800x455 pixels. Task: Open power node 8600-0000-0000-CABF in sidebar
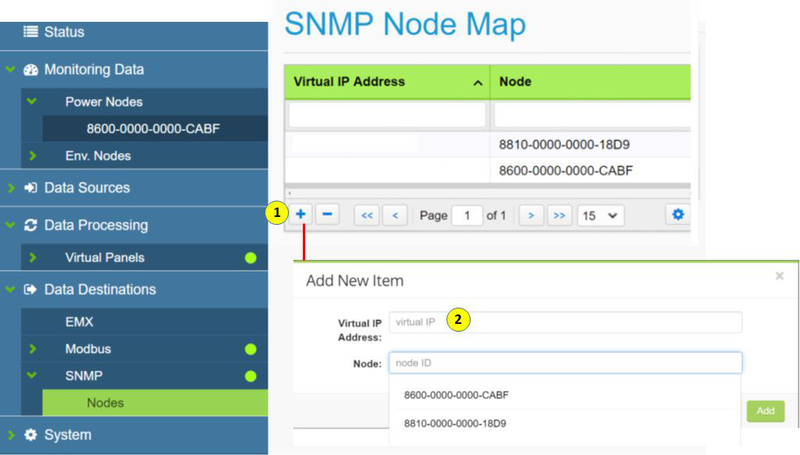point(153,129)
